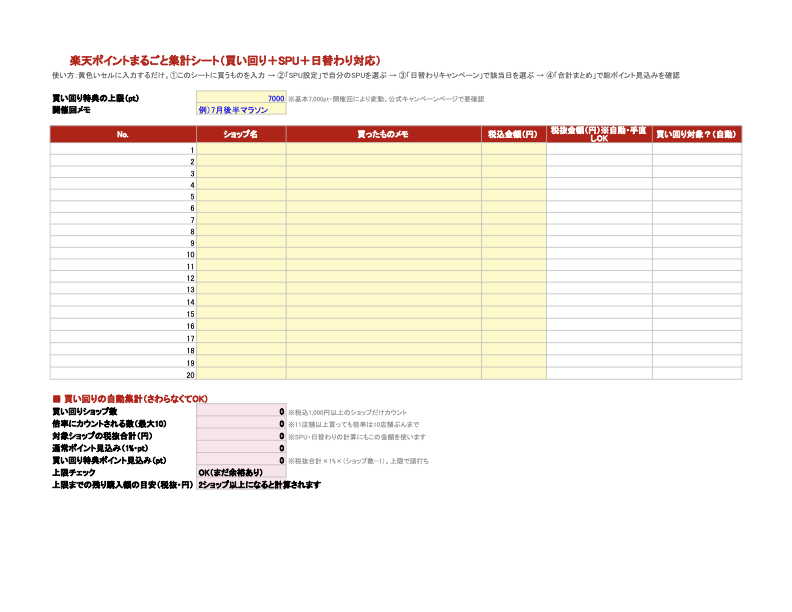Click the 税込金額(円) cell in row 19

pos(514,362)
